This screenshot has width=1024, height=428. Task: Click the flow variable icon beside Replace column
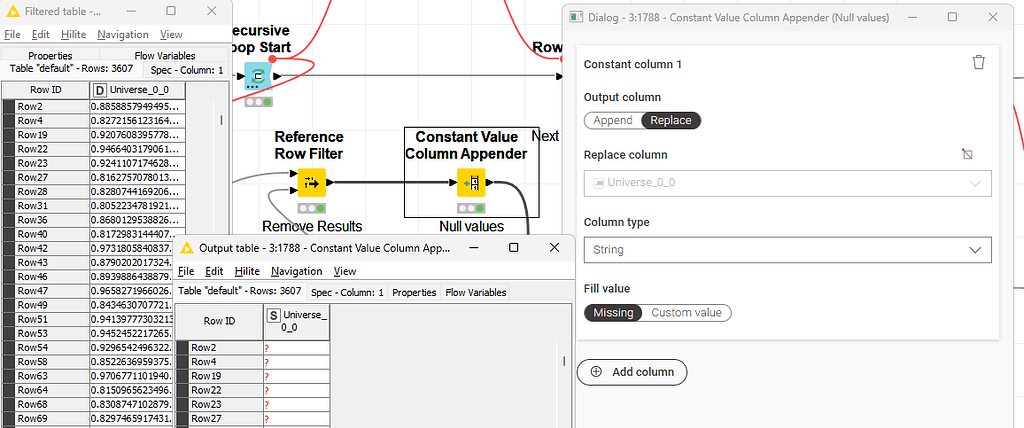click(967, 155)
